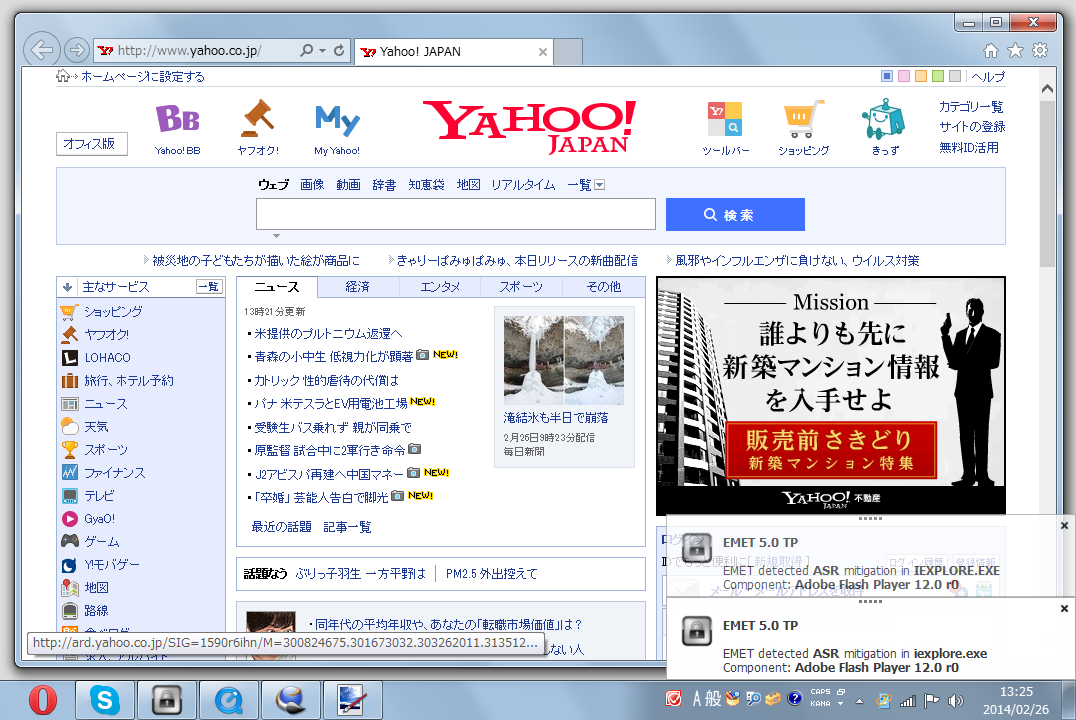Open カテゴリ一覧 link

[x=971, y=107]
